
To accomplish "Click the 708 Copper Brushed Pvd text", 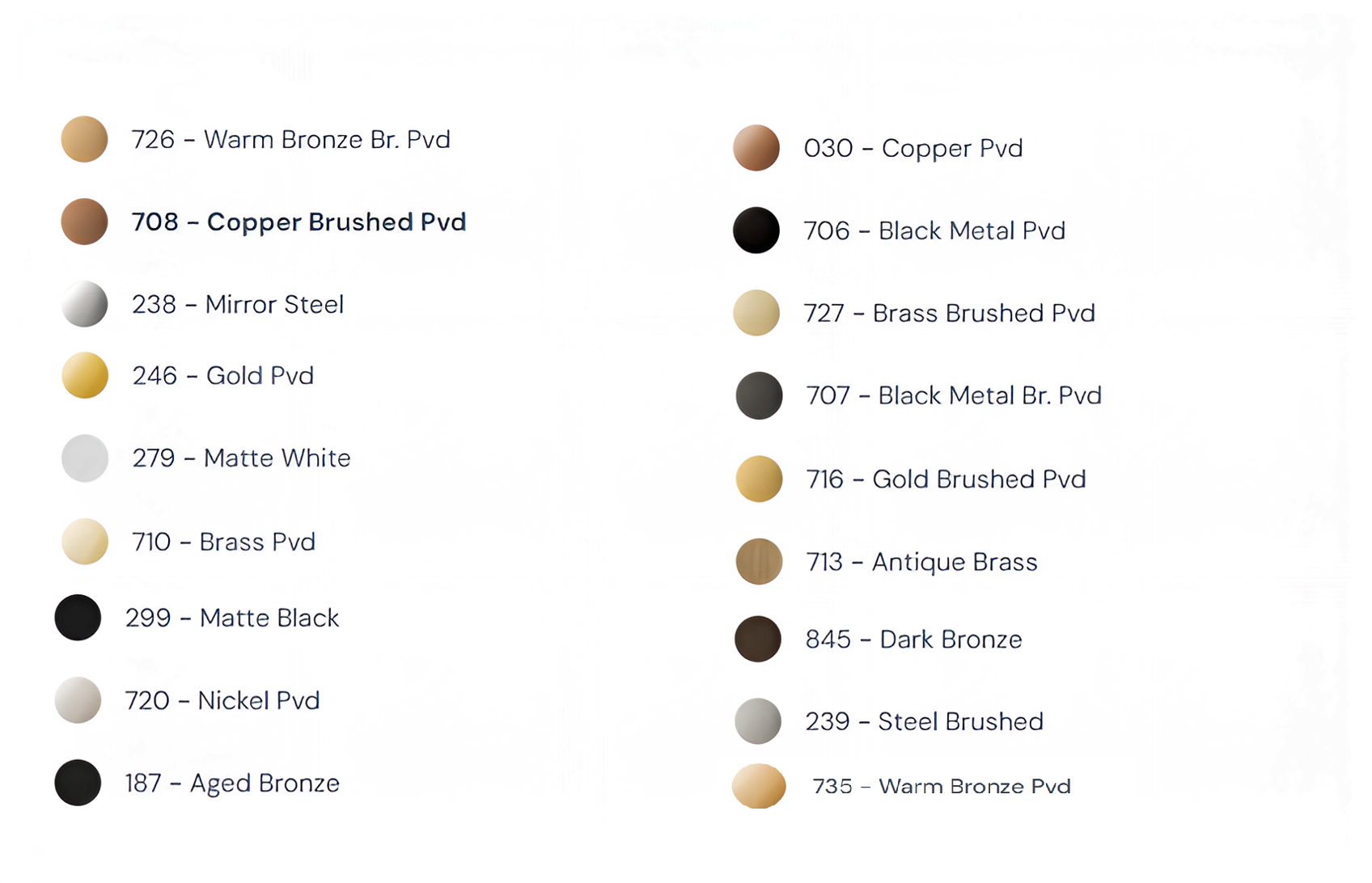I will [x=299, y=222].
